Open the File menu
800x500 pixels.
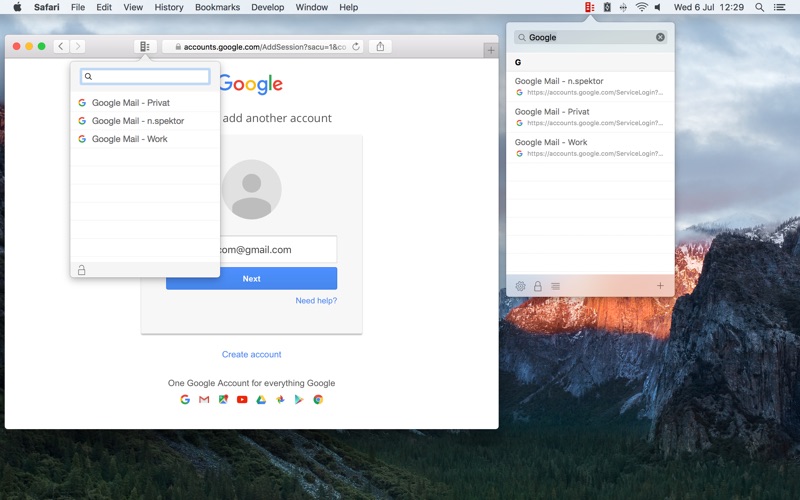point(78,7)
